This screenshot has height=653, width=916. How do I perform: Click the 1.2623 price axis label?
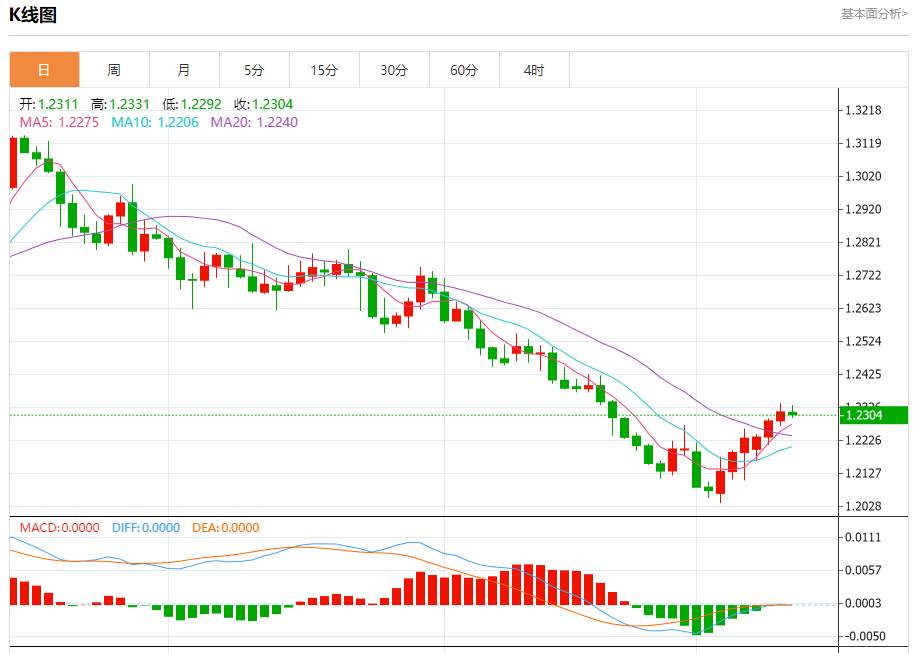point(863,308)
